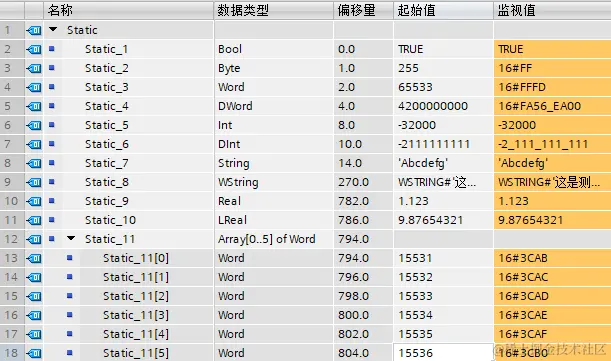The width and height of the screenshot is (611, 361).
Task: Click the 名称 column header
Action: (x=129, y=10)
